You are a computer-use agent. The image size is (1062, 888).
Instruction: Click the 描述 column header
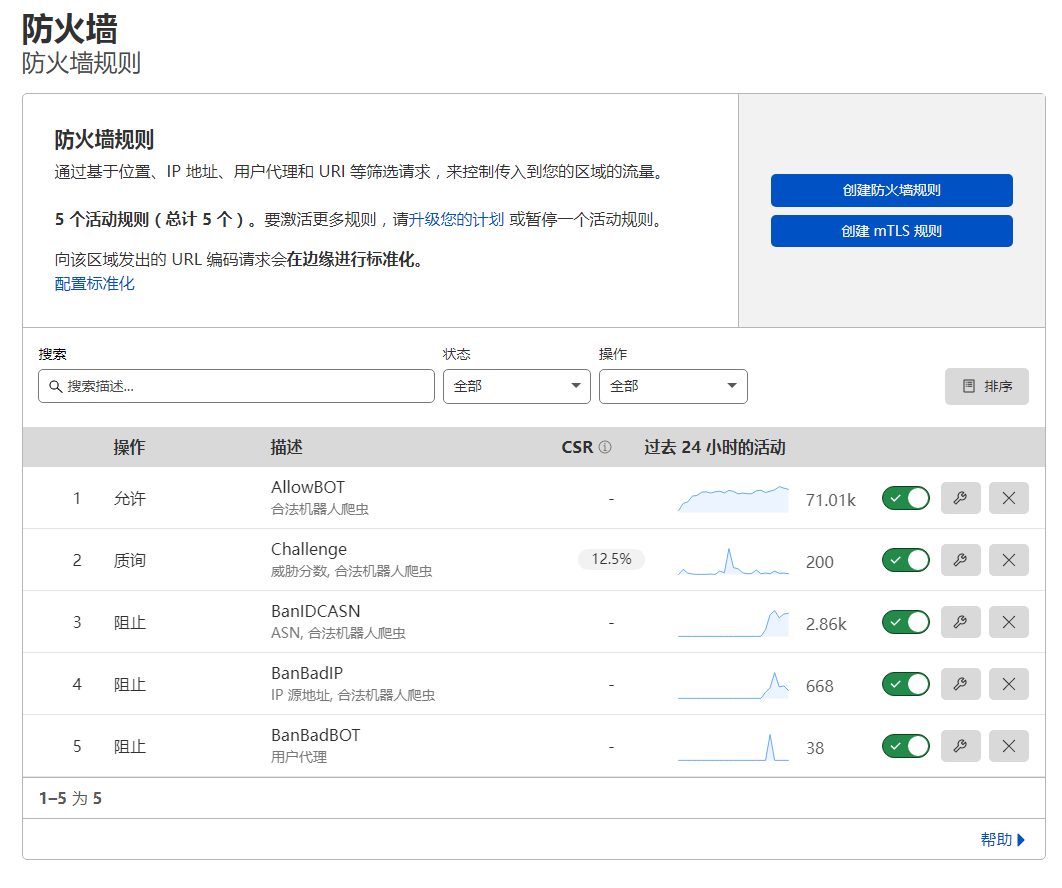[286, 447]
